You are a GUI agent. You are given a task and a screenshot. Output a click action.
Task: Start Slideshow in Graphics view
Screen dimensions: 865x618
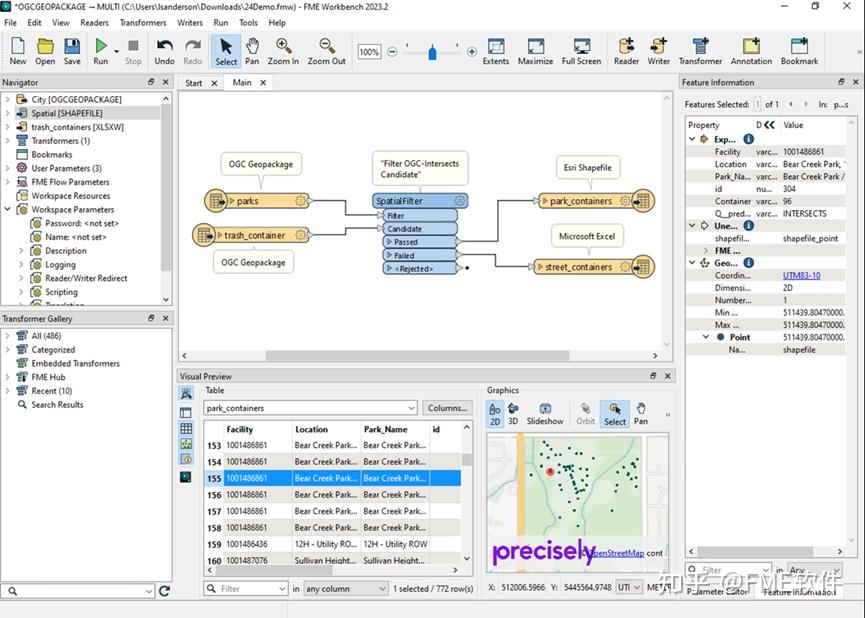[545, 413]
